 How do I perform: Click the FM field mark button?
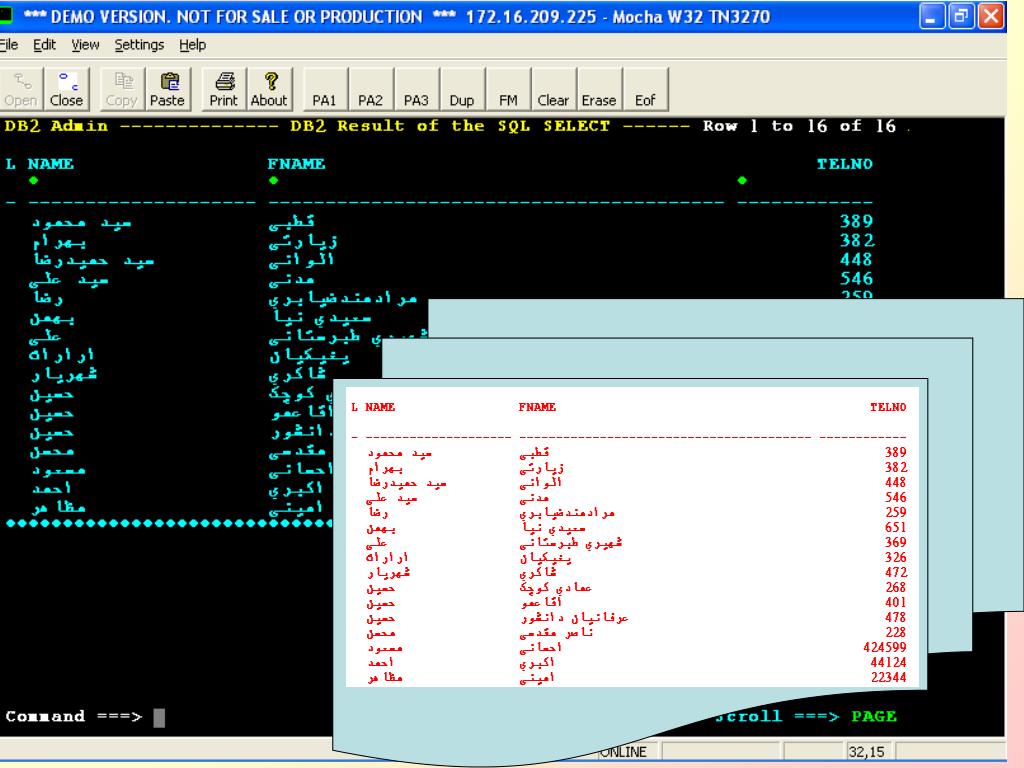[x=508, y=89]
